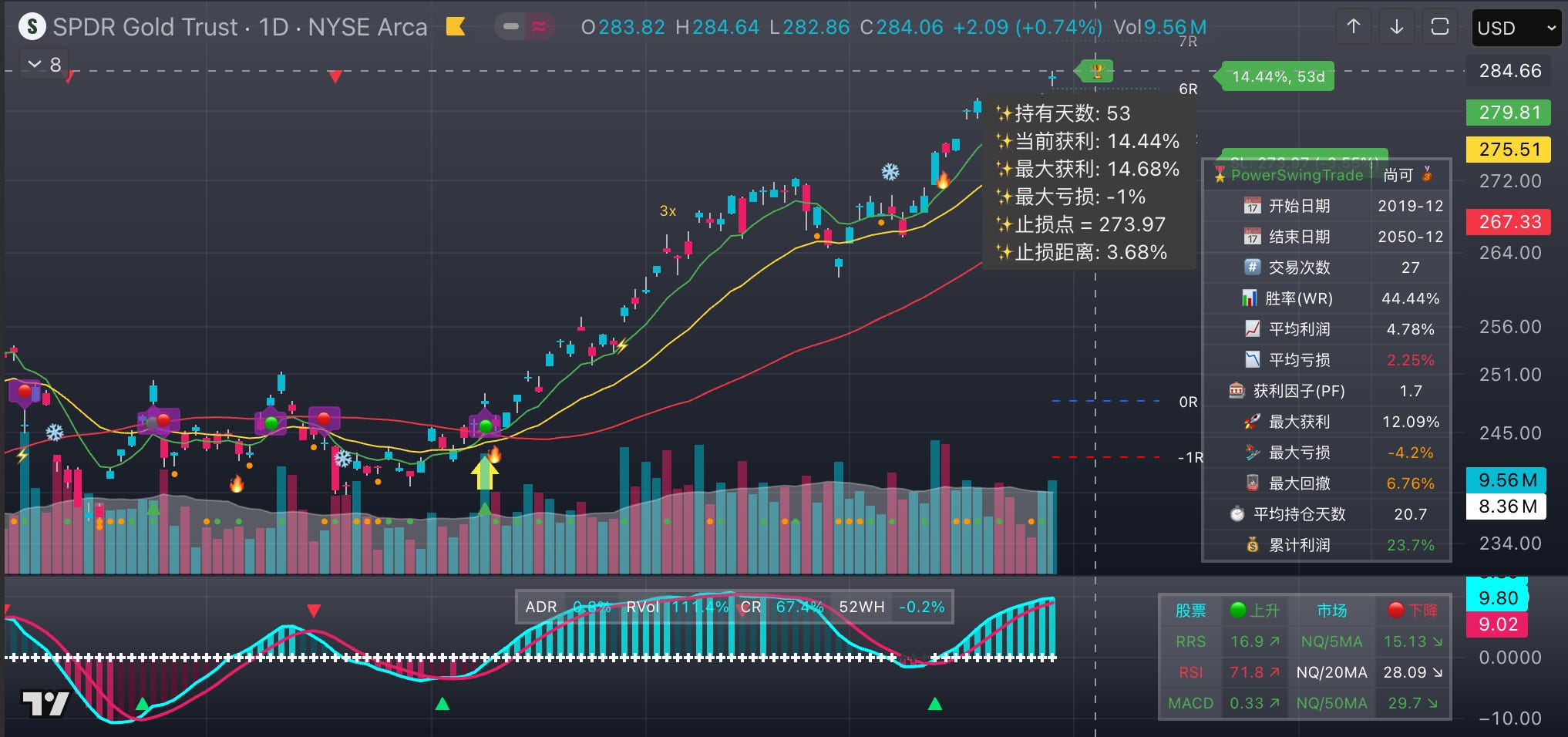Click the 23.7% cumulative profit value
Image resolution: width=1568 pixels, height=737 pixels.
tap(1410, 545)
